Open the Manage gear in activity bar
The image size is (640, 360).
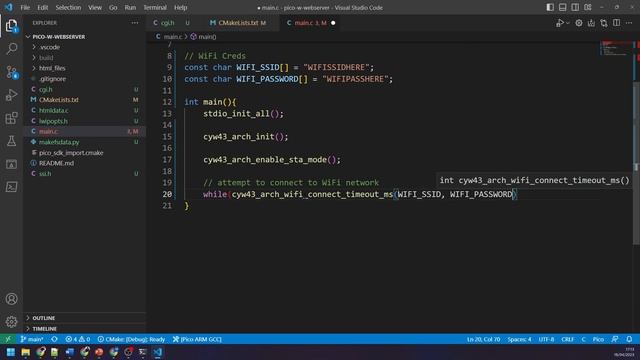pos(11,322)
